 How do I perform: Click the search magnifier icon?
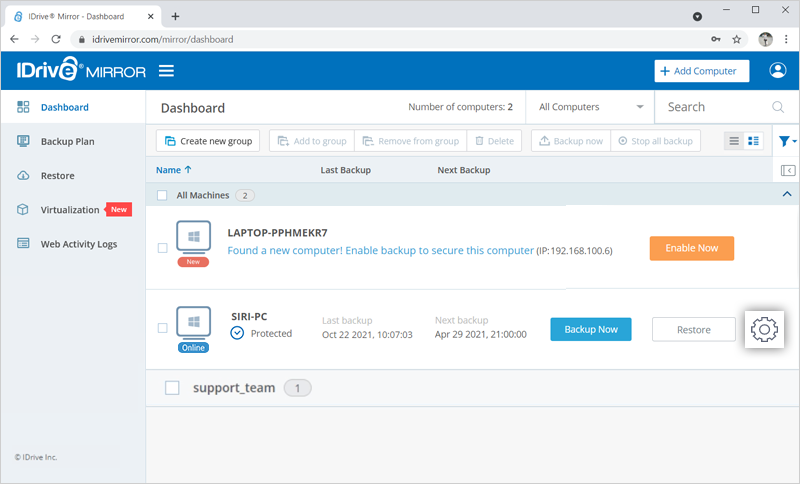tap(778, 107)
